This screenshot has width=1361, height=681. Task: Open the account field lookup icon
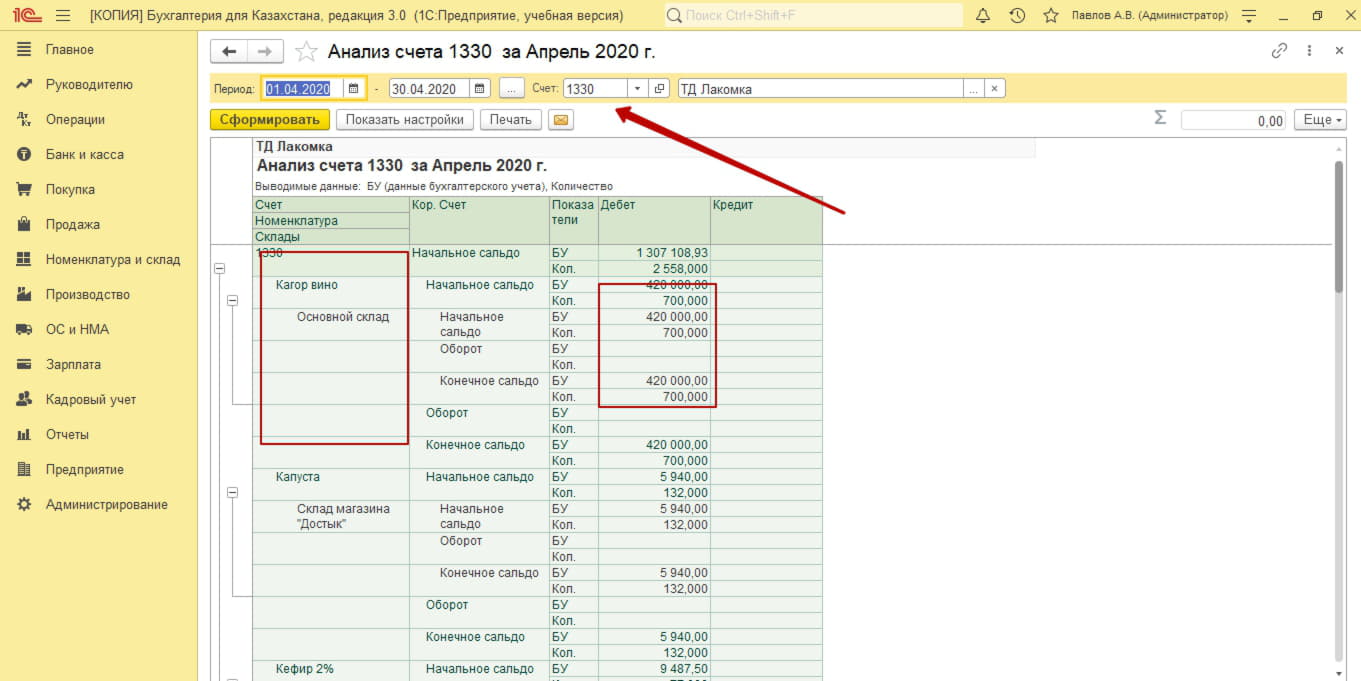[659, 89]
